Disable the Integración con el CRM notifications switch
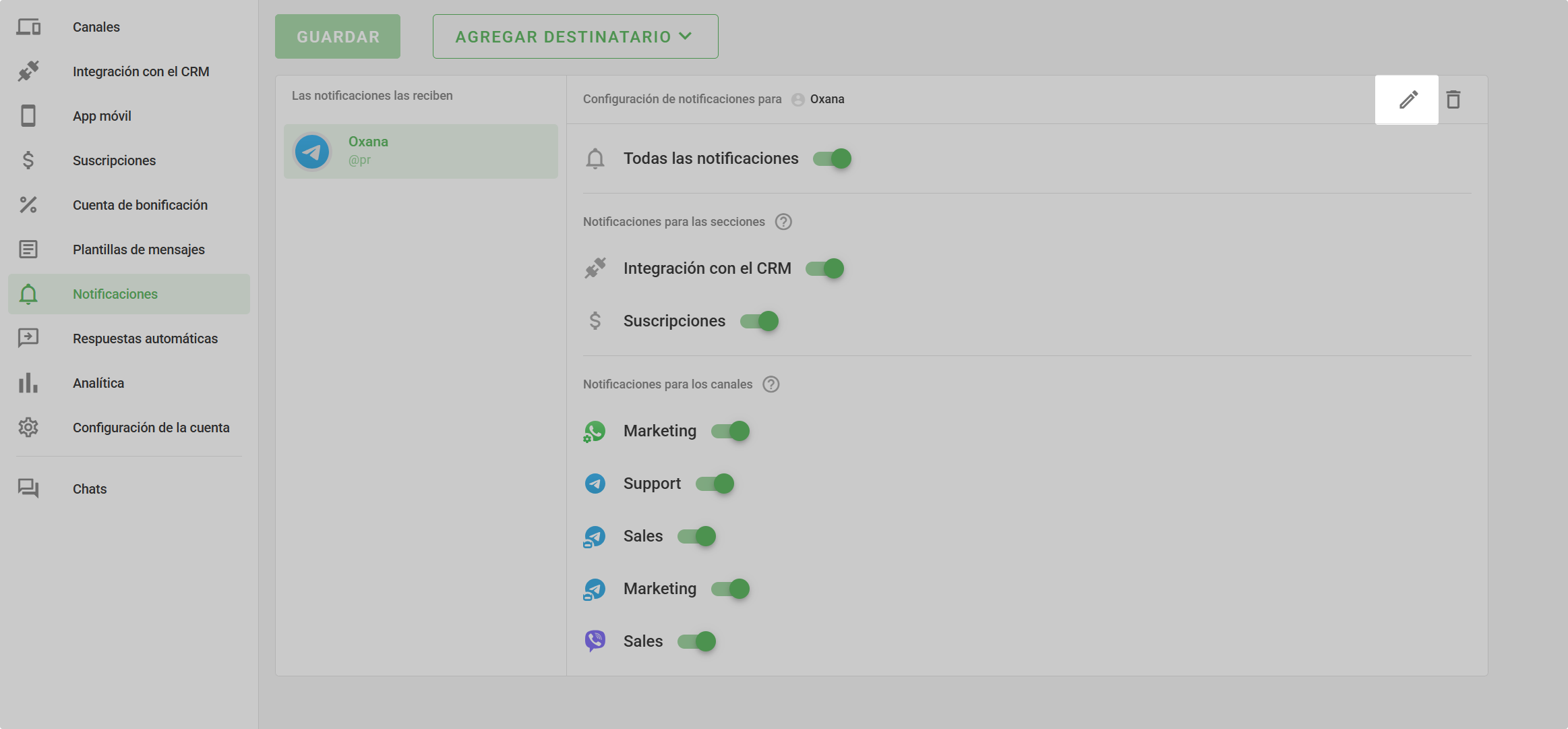1568x729 pixels. [x=825, y=268]
